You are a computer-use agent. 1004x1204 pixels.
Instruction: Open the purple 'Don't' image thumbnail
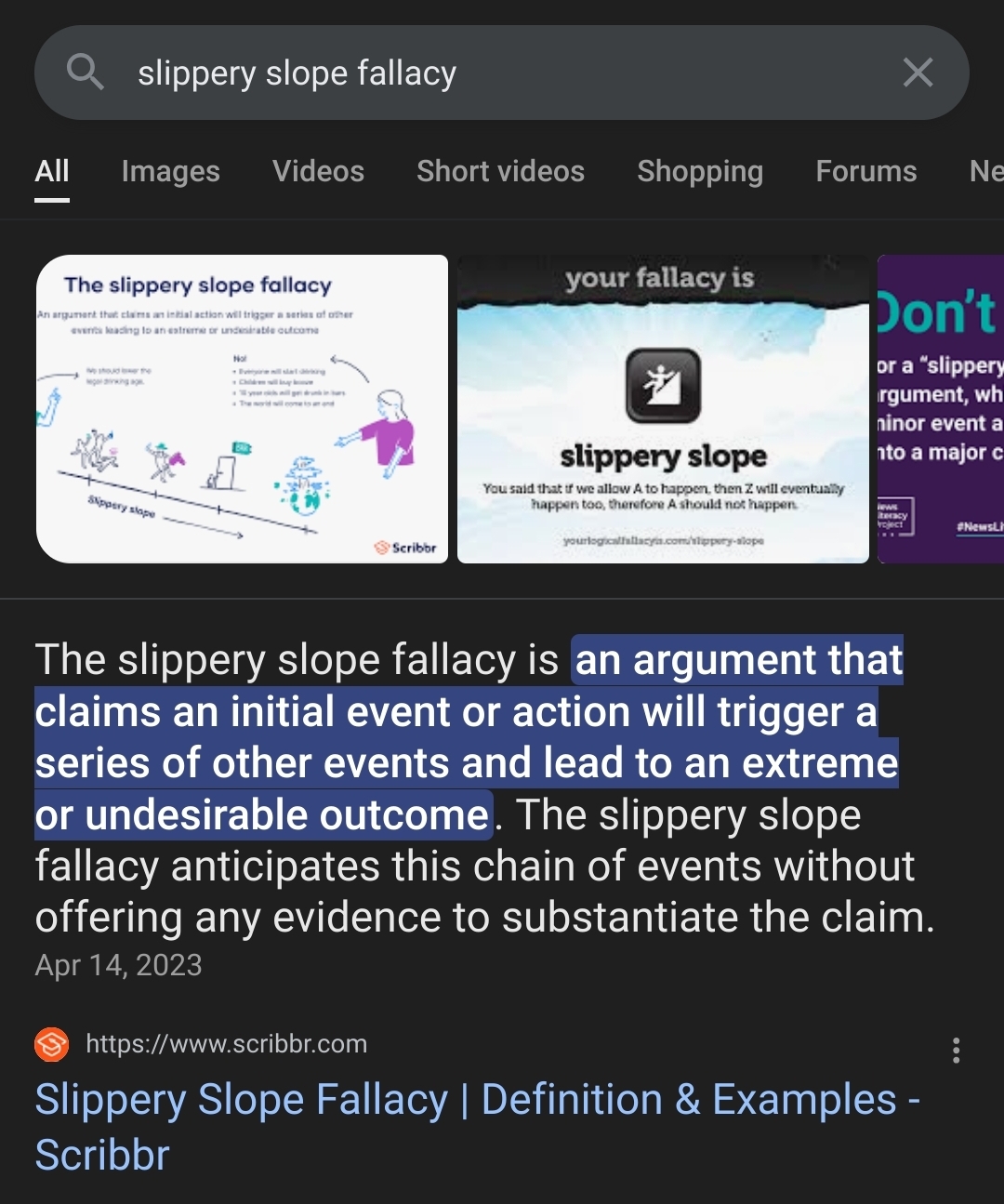click(941, 409)
